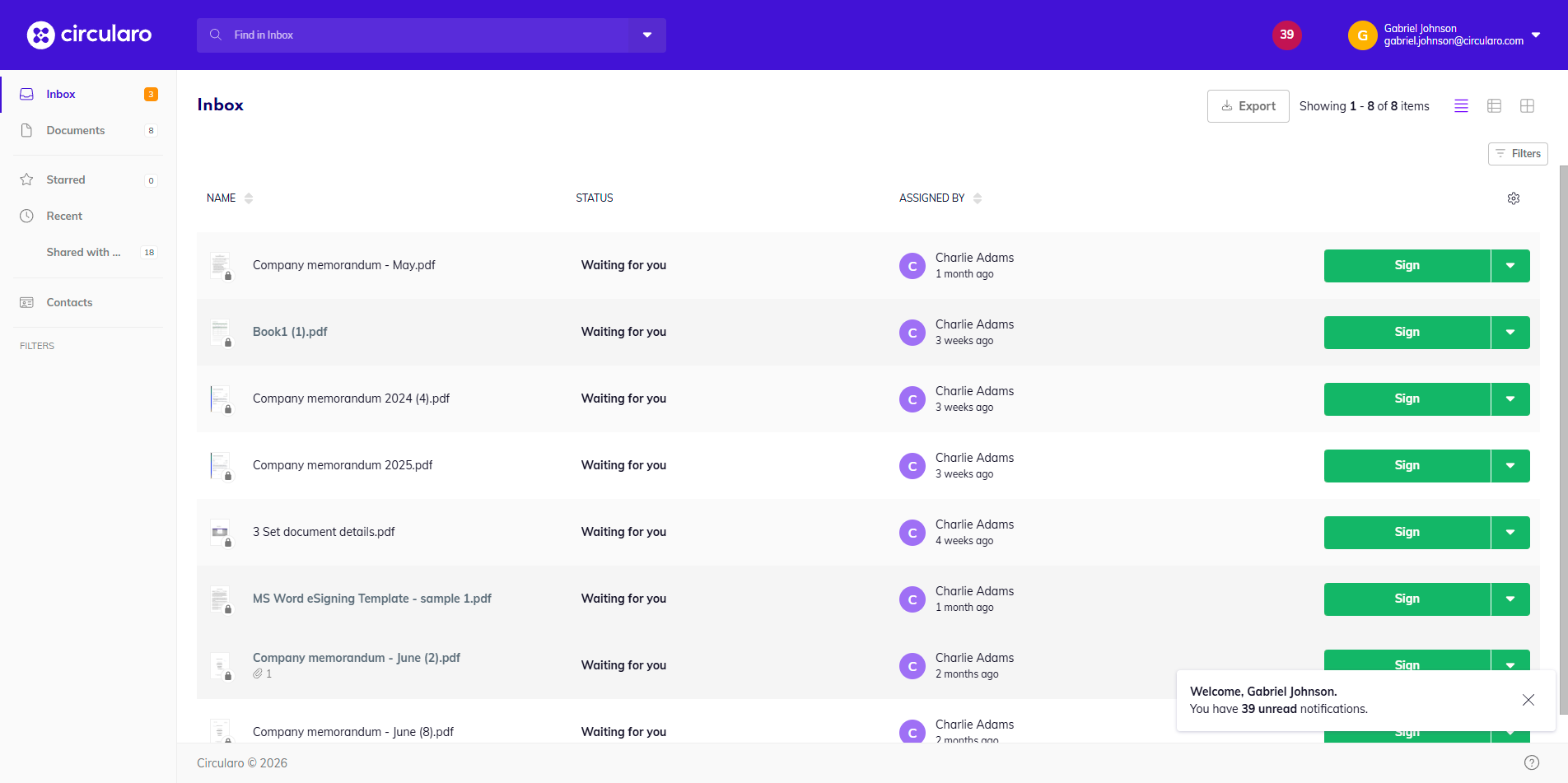
Task: Open Documents in the sidebar
Action: click(x=75, y=130)
